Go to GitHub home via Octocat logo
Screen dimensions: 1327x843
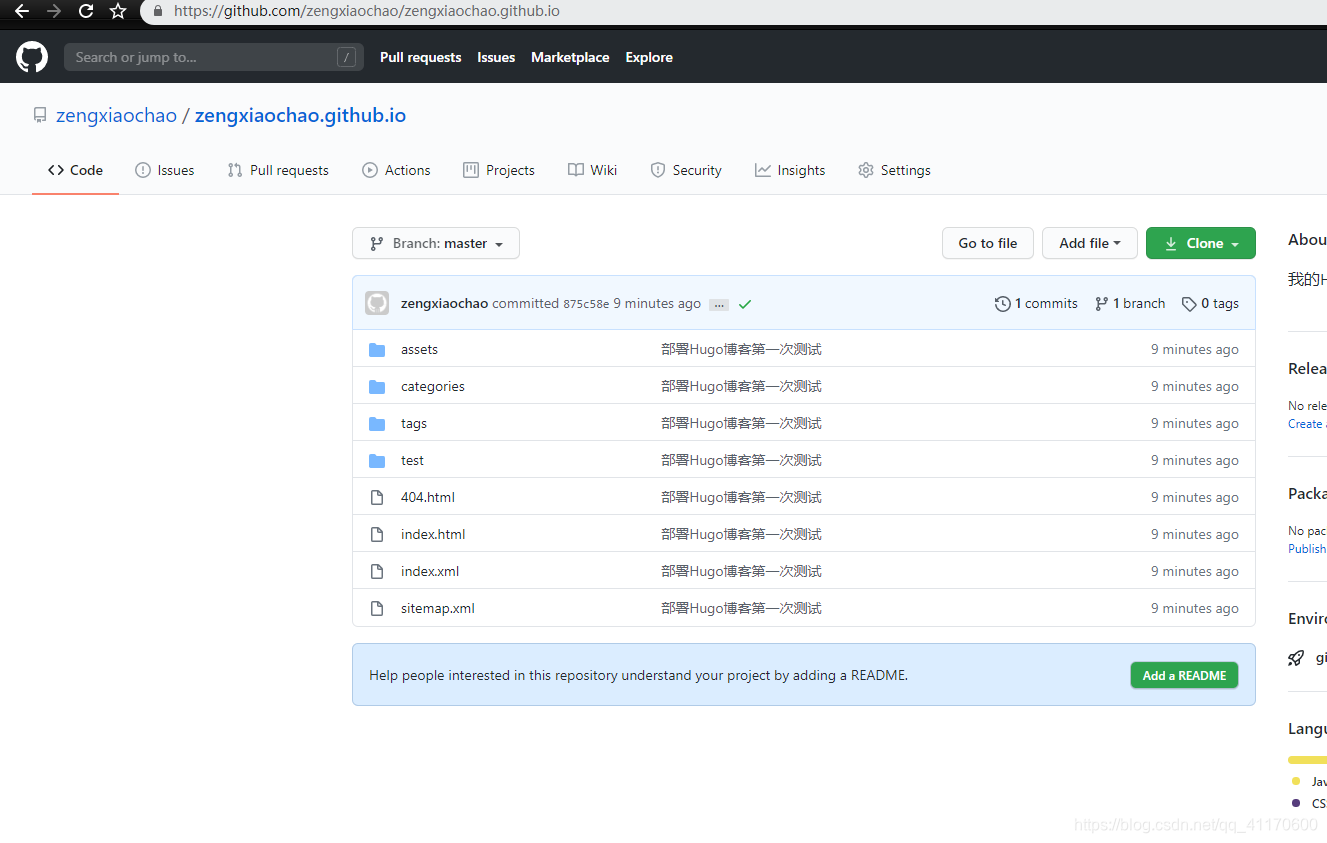(x=32, y=57)
